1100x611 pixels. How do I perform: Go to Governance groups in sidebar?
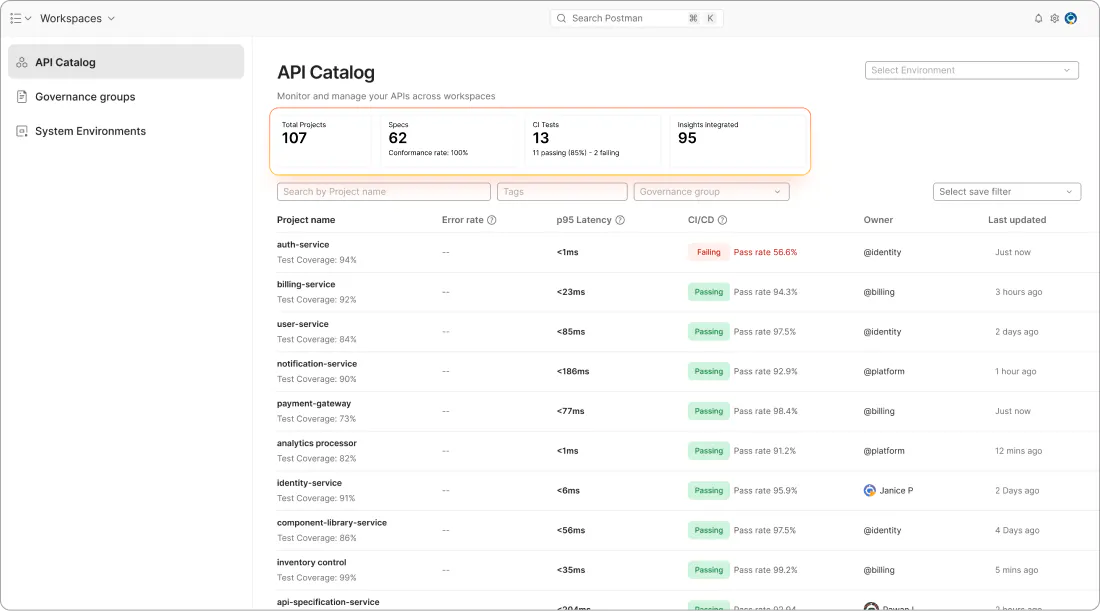point(85,97)
